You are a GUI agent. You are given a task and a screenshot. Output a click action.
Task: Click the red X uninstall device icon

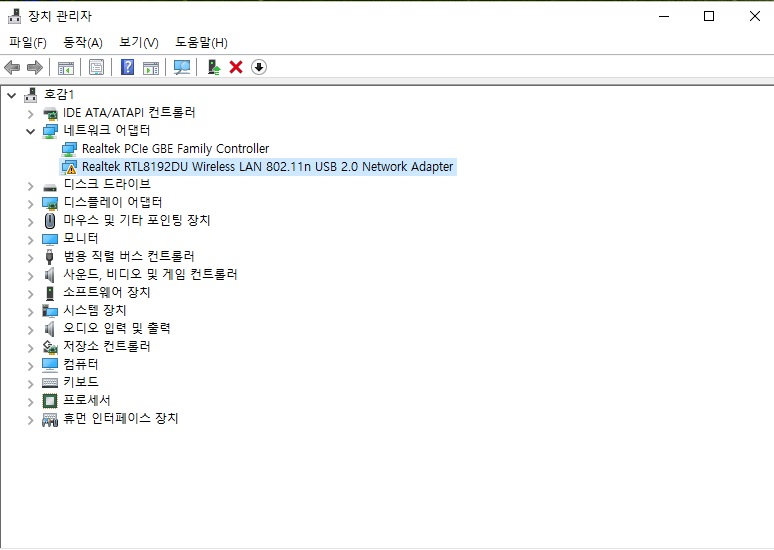(x=236, y=67)
